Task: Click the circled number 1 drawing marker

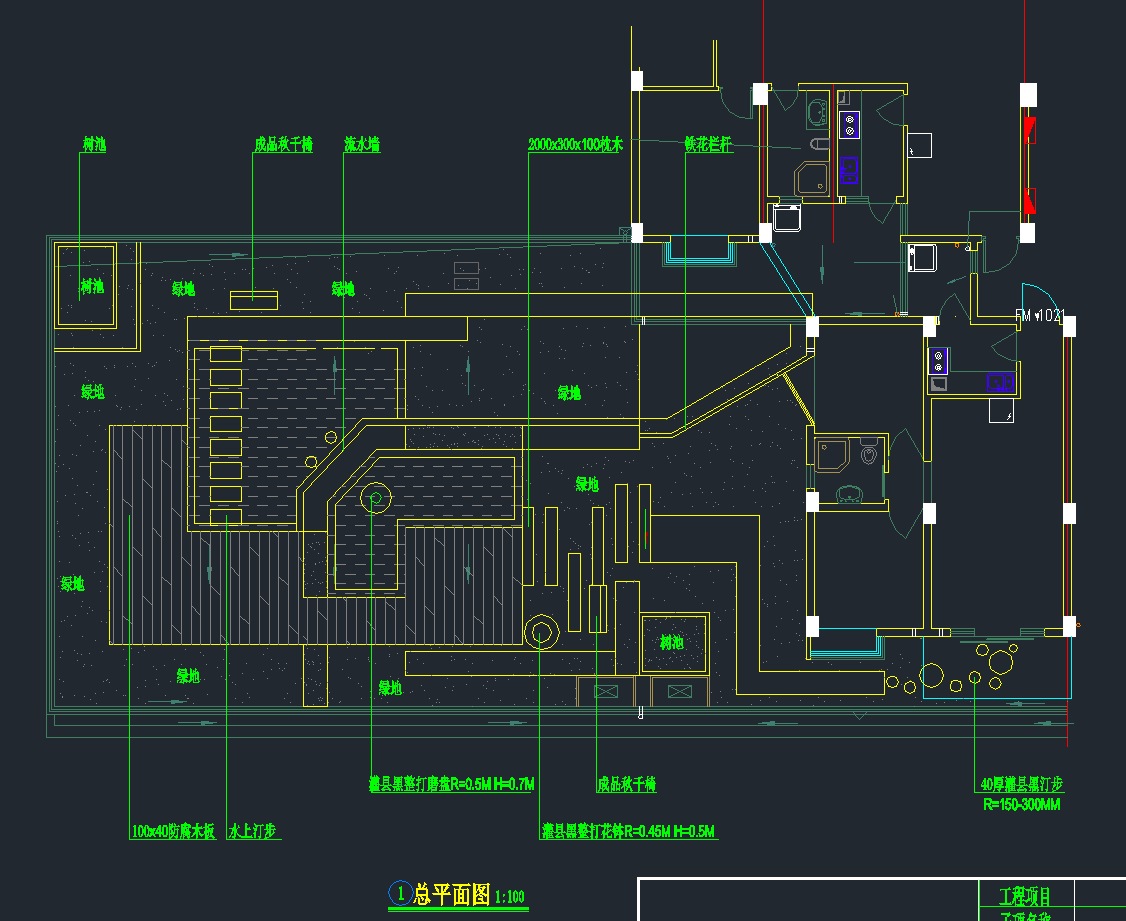Action: 400,892
